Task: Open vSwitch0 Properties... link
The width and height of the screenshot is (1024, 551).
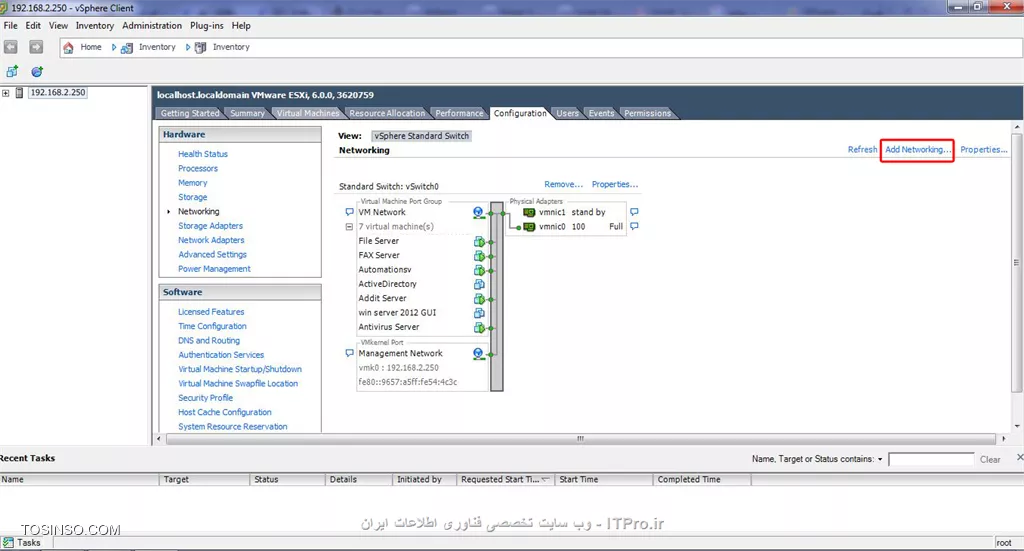Action: (615, 184)
